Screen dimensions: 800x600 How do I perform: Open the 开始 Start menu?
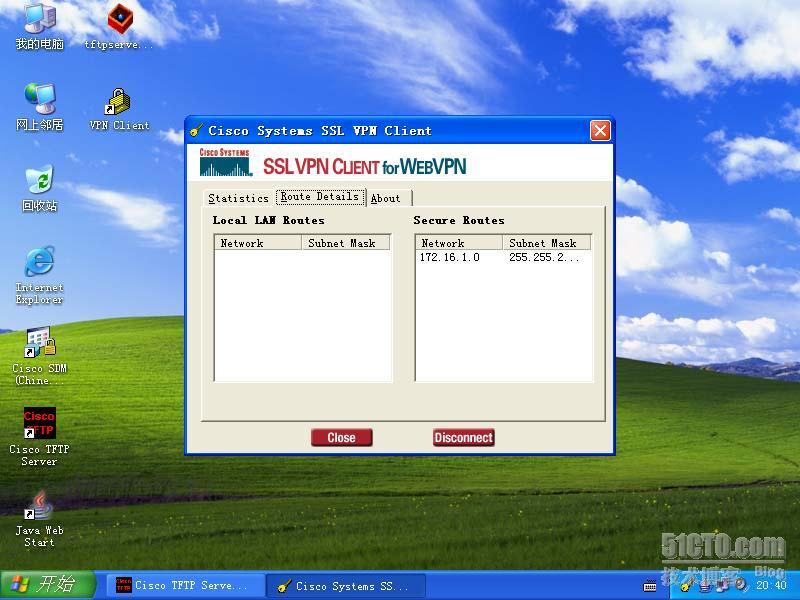tap(48, 585)
